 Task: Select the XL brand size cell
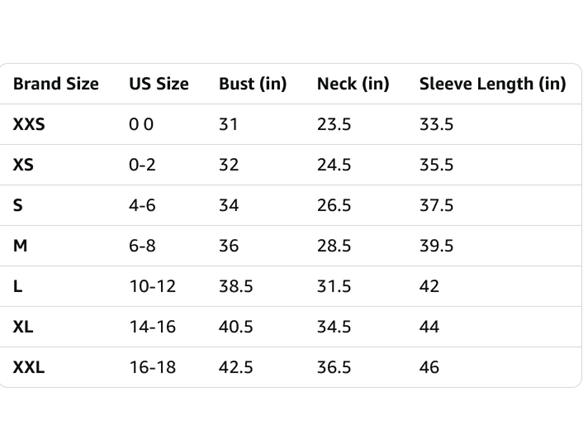pyautogui.click(x=23, y=327)
